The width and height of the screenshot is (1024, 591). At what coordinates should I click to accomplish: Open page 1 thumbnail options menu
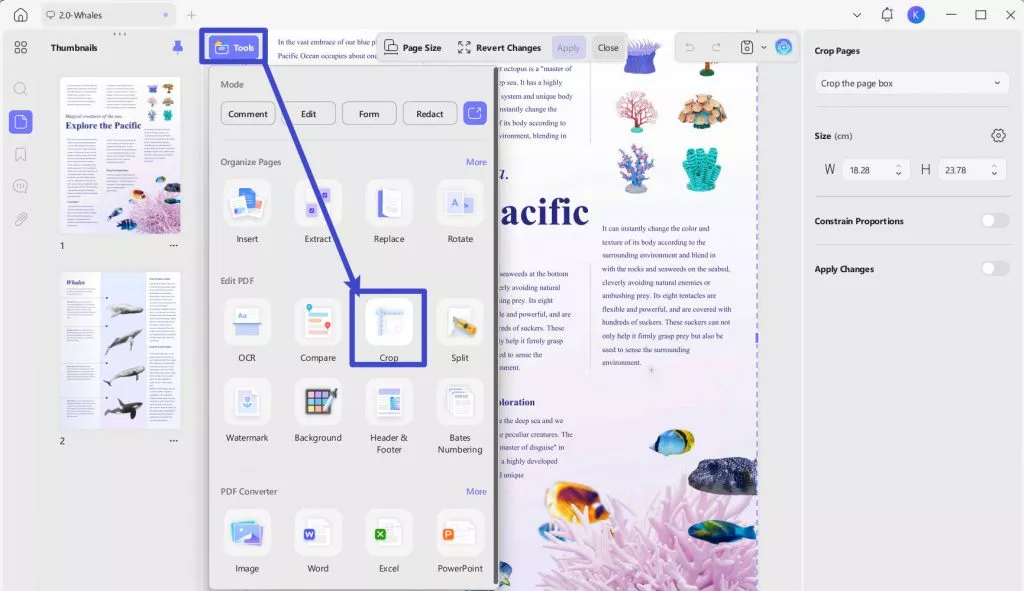tap(174, 246)
